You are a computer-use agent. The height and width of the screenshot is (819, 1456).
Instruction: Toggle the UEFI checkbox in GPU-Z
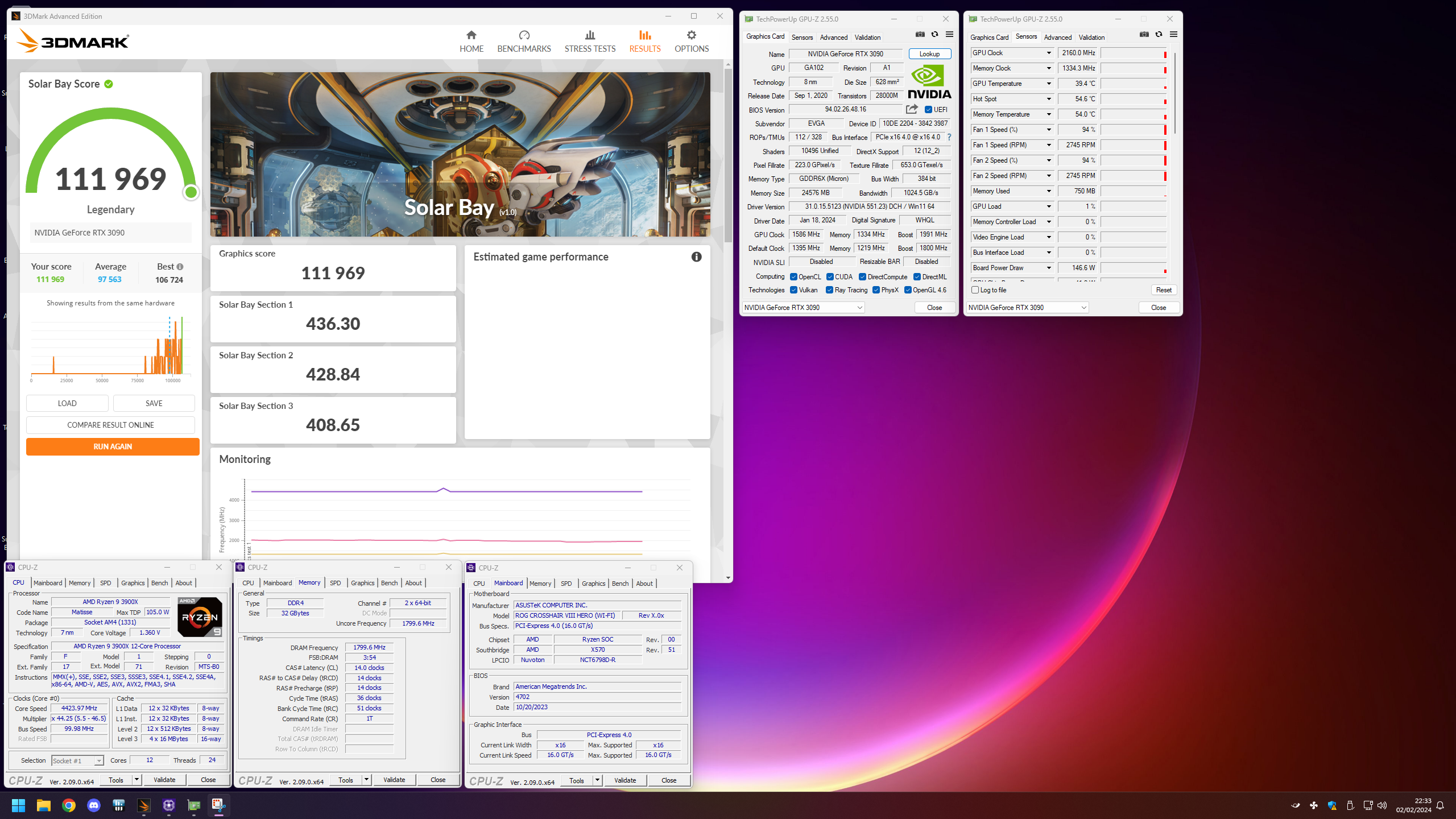pos(928,110)
